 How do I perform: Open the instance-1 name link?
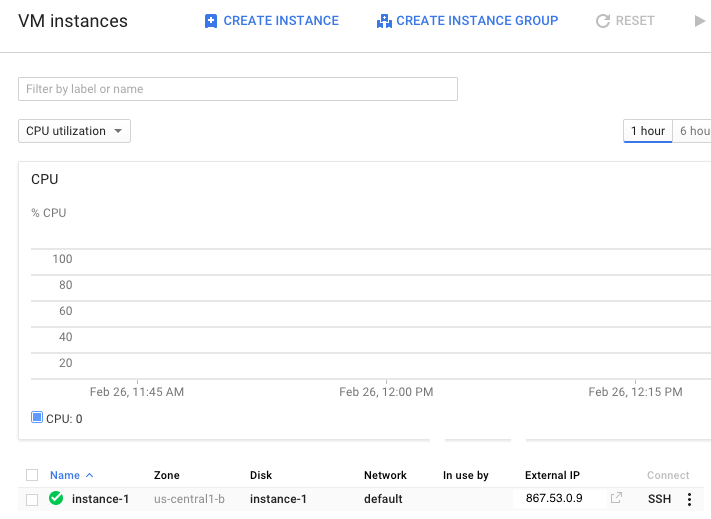click(100, 499)
